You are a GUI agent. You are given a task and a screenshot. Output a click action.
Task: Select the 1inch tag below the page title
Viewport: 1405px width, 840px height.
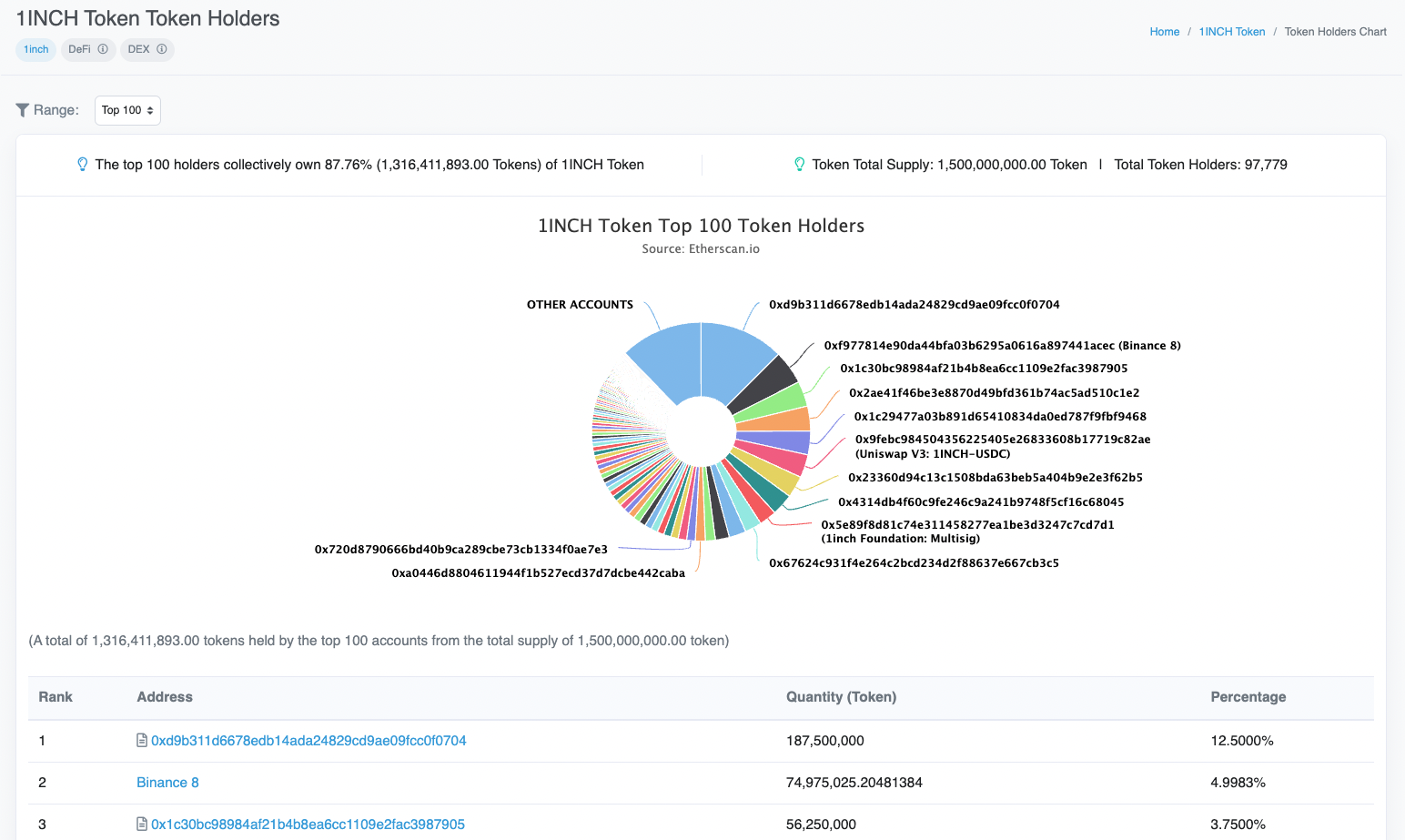[x=35, y=49]
